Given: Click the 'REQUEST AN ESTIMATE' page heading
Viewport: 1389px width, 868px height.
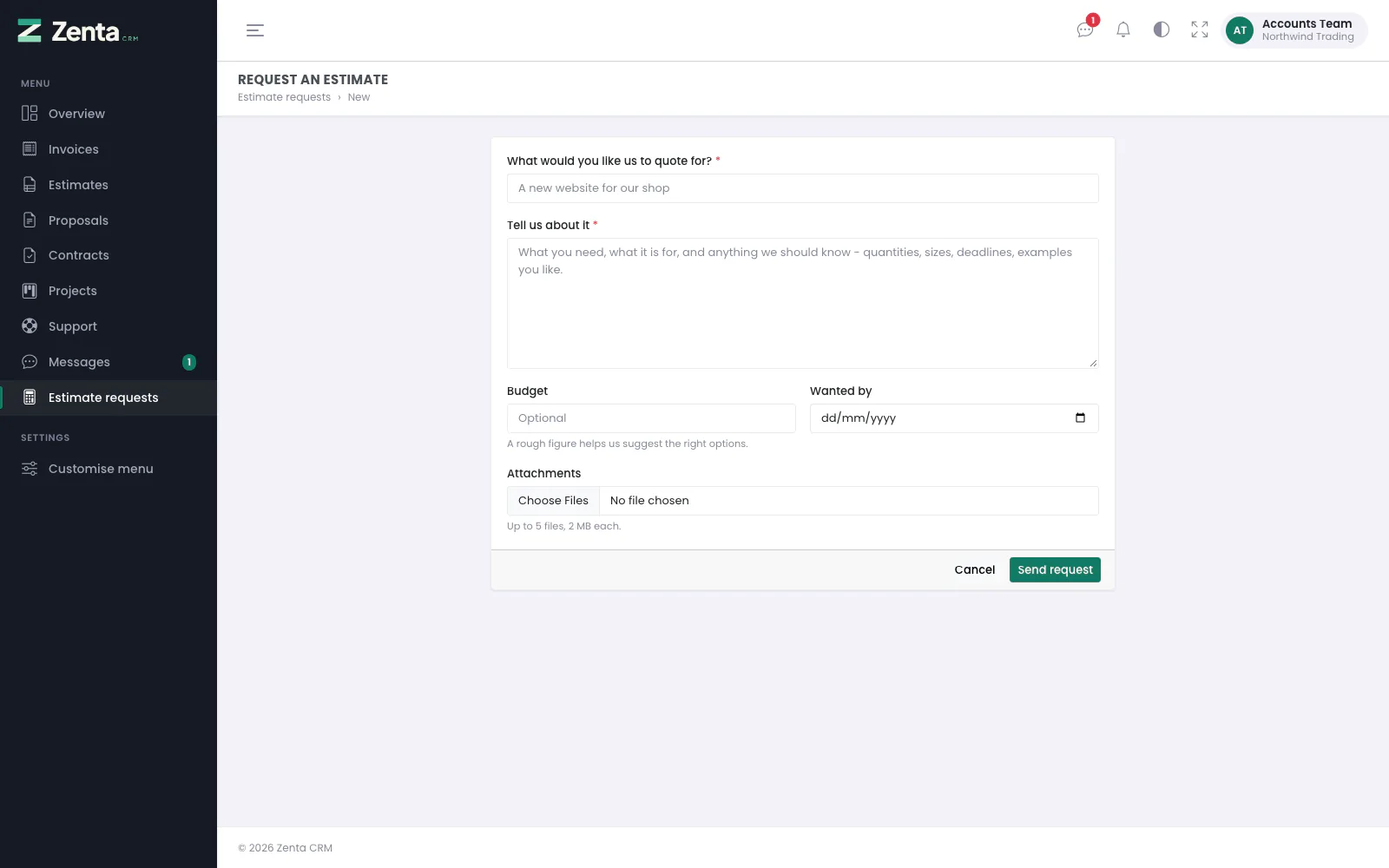Looking at the screenshot, I should [313, 79].
